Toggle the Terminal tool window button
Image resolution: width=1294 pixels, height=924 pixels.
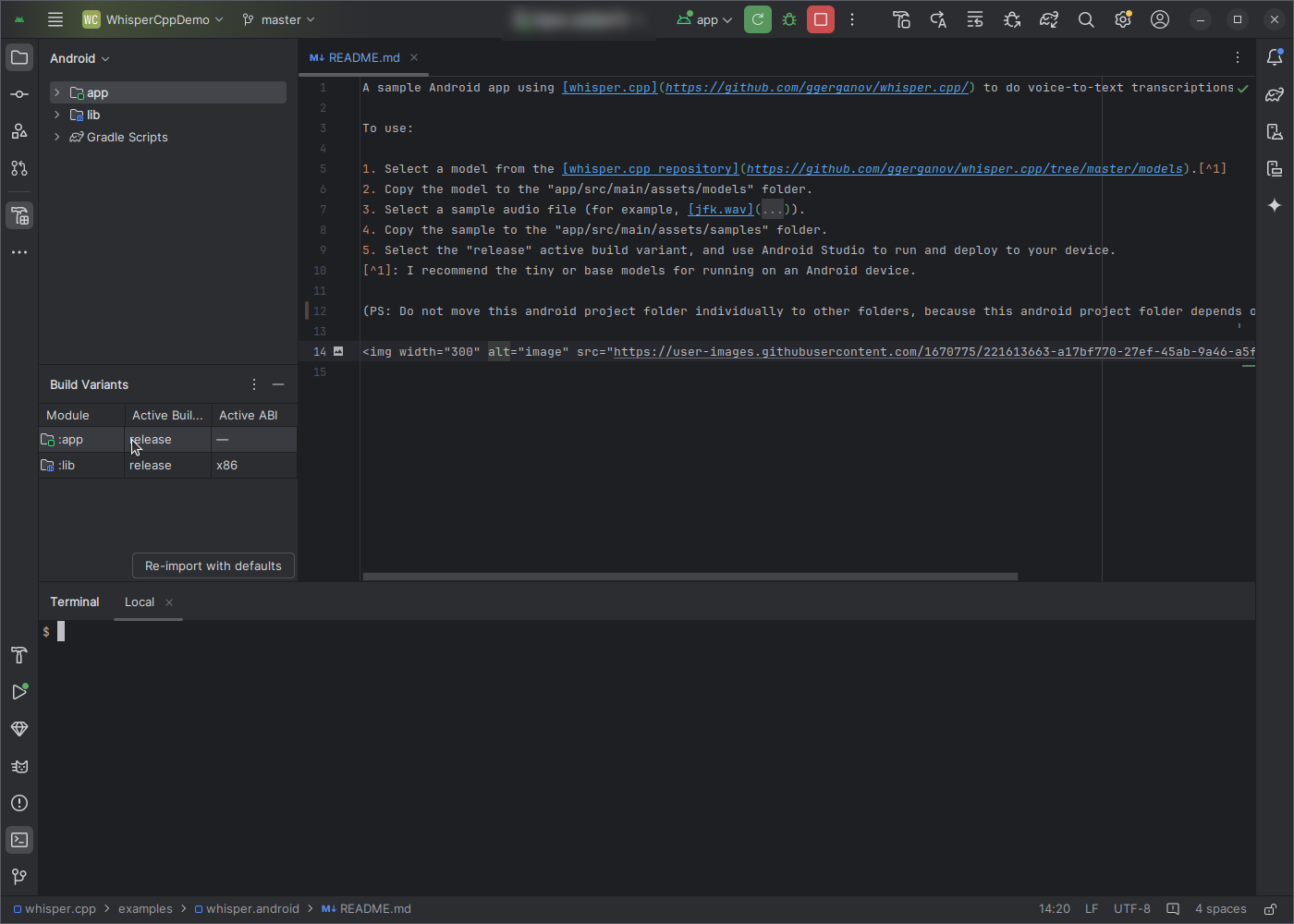click(x=19, y=840)
